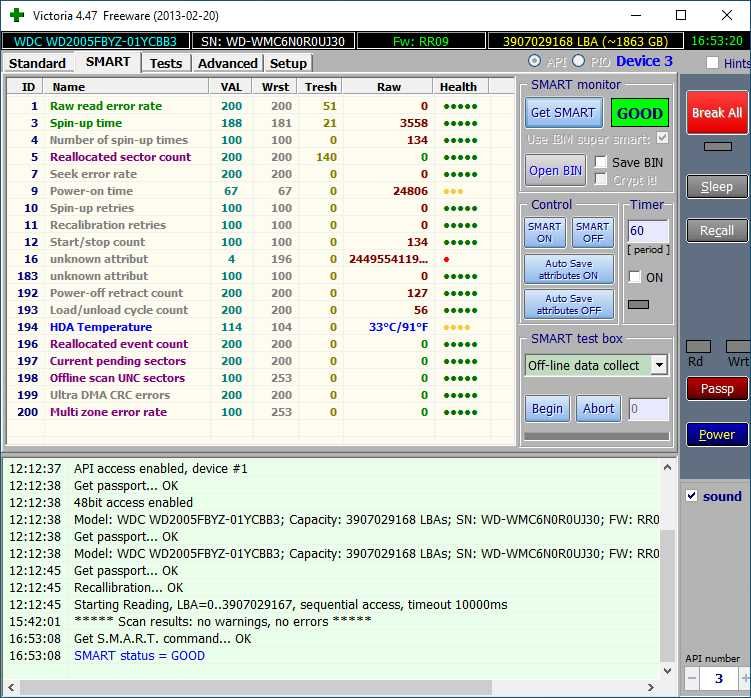Switch to the Setup tab
Screen dimensions: 751x698
pyautogui.click(x=288, y=63)
